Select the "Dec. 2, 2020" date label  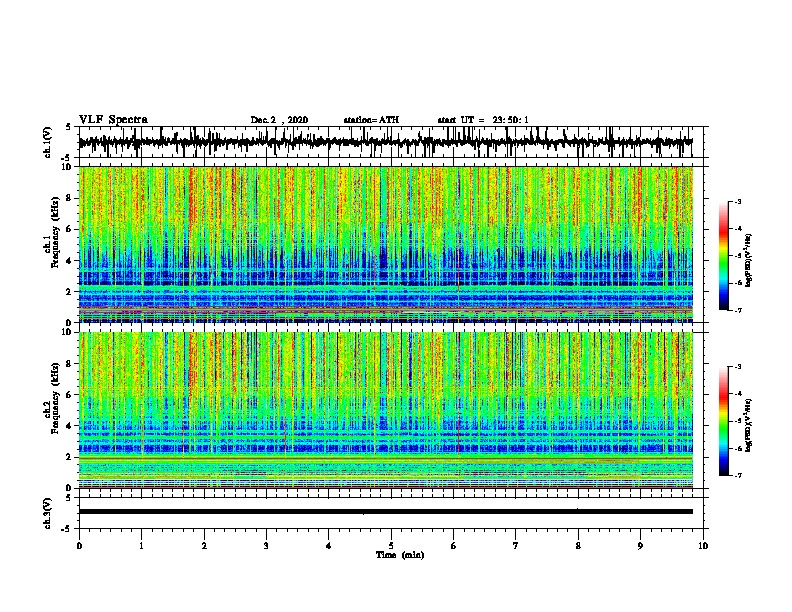279,120
